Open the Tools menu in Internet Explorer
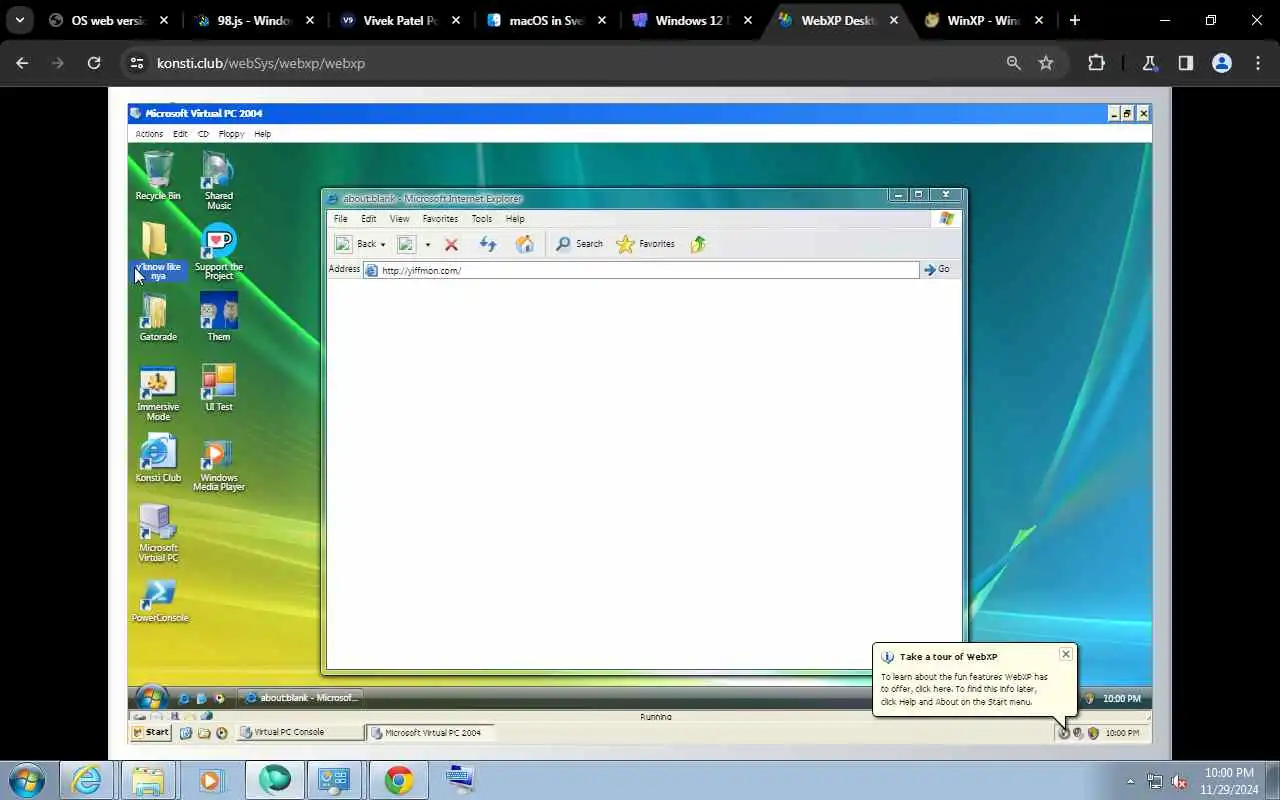Viewport: 1280px width, 800px height. click(482, 219)
